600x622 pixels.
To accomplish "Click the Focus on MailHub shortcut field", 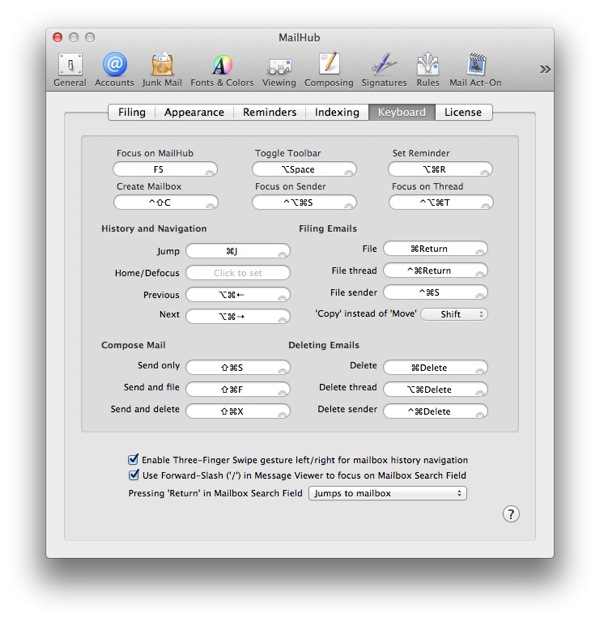I will click(x=165, y=169).
